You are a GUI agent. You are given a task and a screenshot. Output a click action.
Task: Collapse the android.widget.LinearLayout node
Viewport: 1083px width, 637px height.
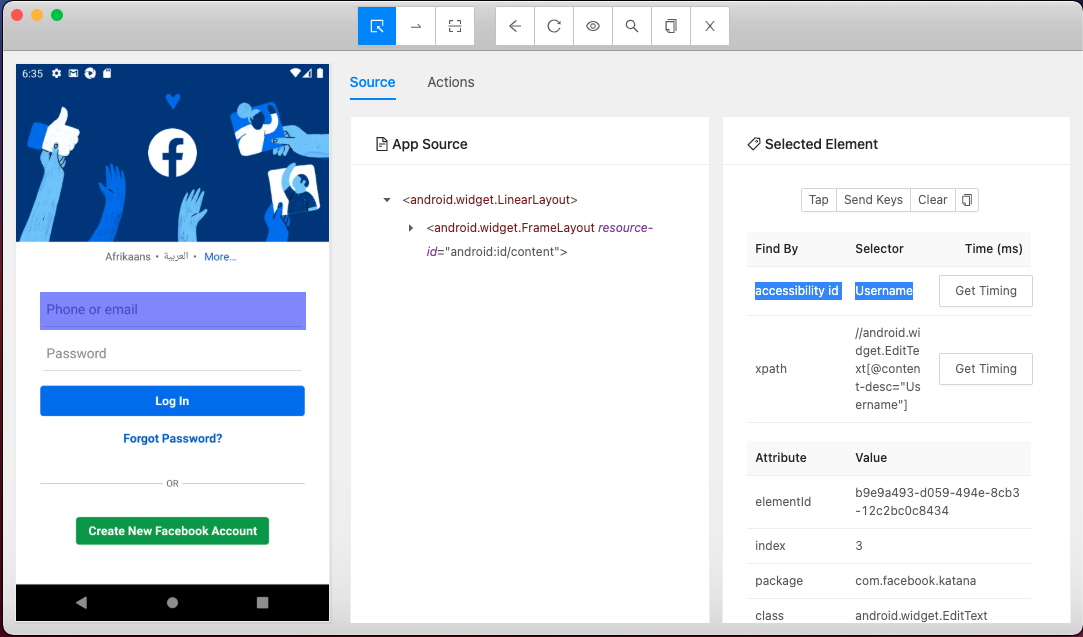click(387, 200)
